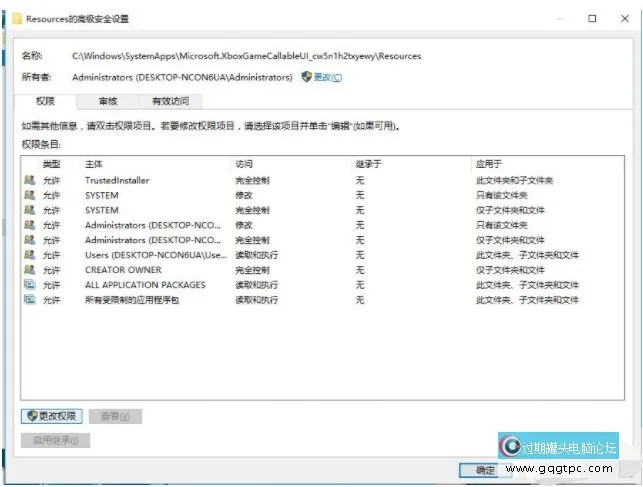This screenshot has height=487, width=643.
Task: Click the user icon in the TrustedInstaller row
Action: pyautogui.click(x=30, y=180)
